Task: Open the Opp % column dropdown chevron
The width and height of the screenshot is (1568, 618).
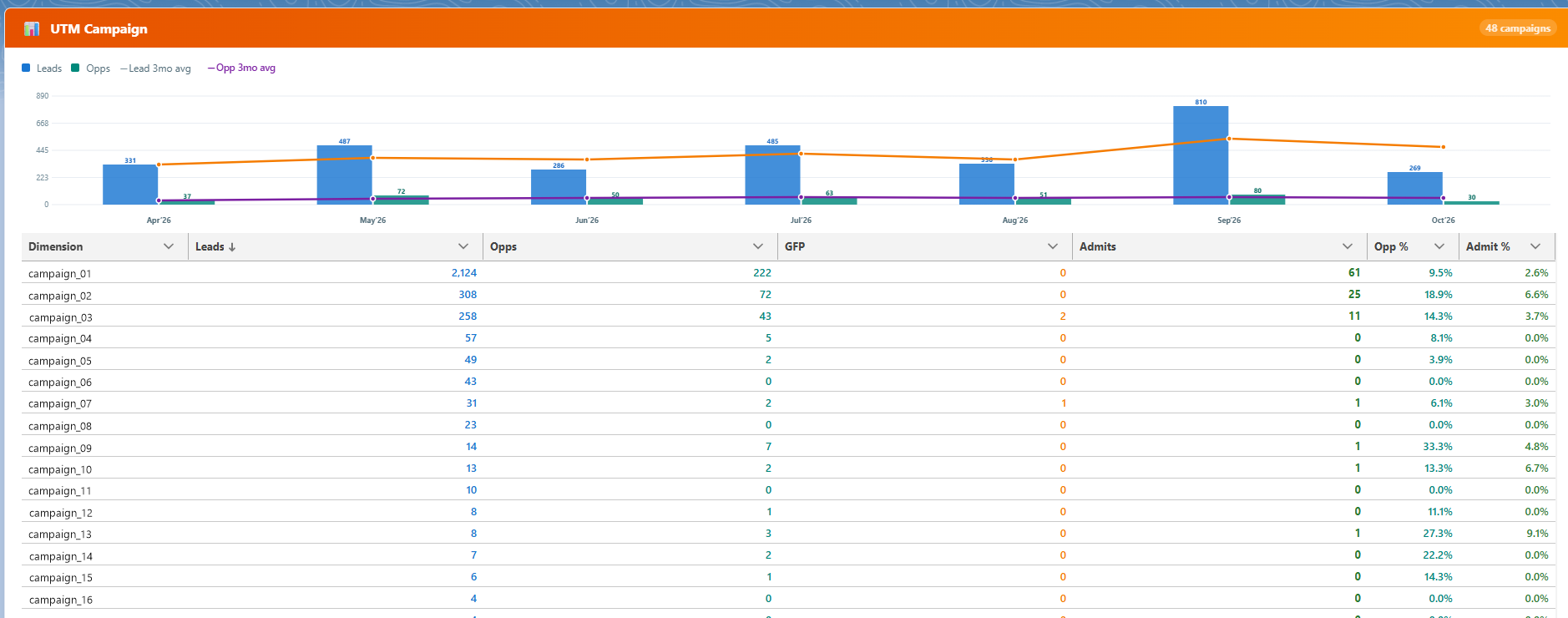Action: click(x=1439, y=246)
